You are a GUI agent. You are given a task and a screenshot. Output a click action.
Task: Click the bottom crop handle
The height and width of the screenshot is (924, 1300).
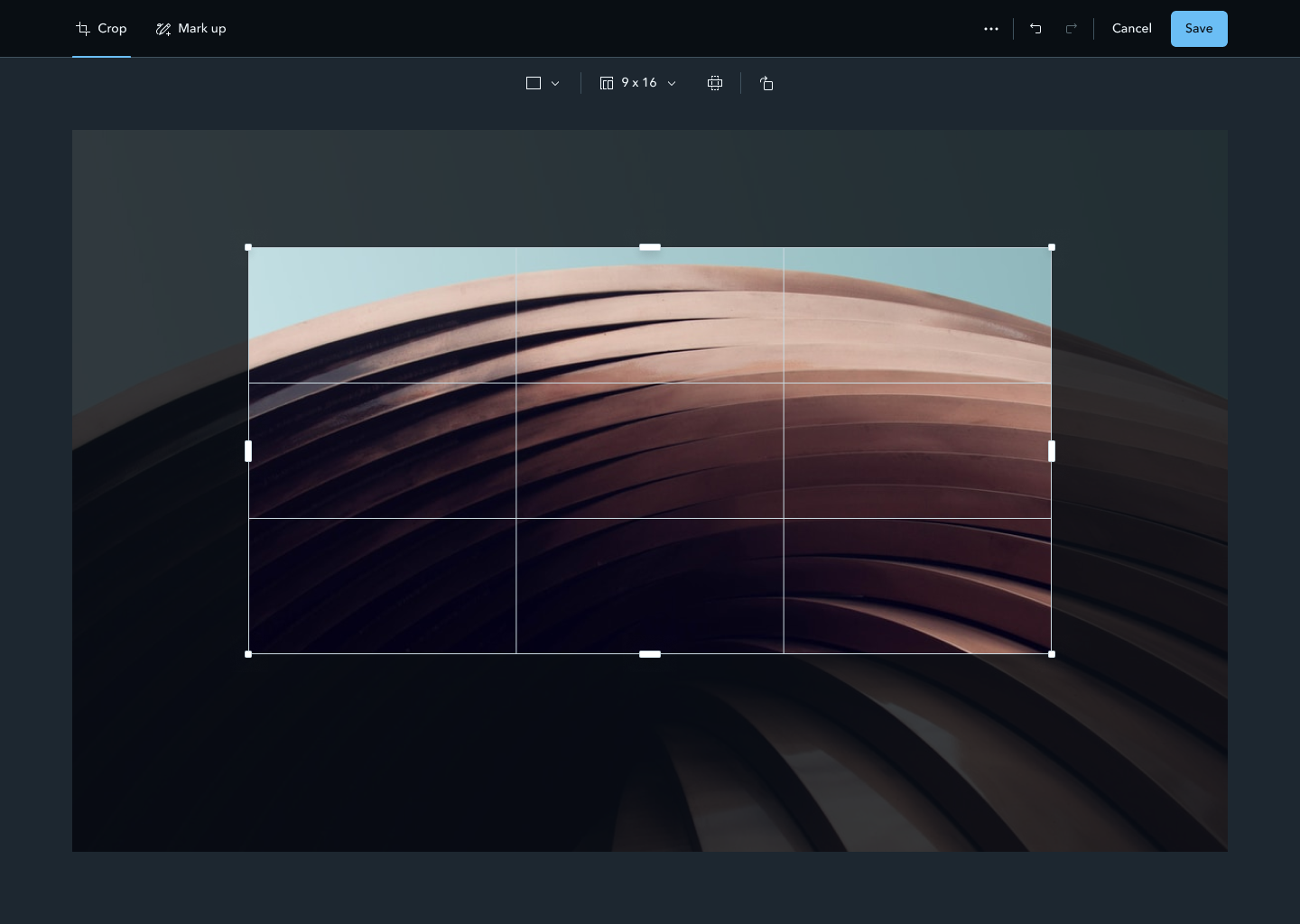click(650, 654)
